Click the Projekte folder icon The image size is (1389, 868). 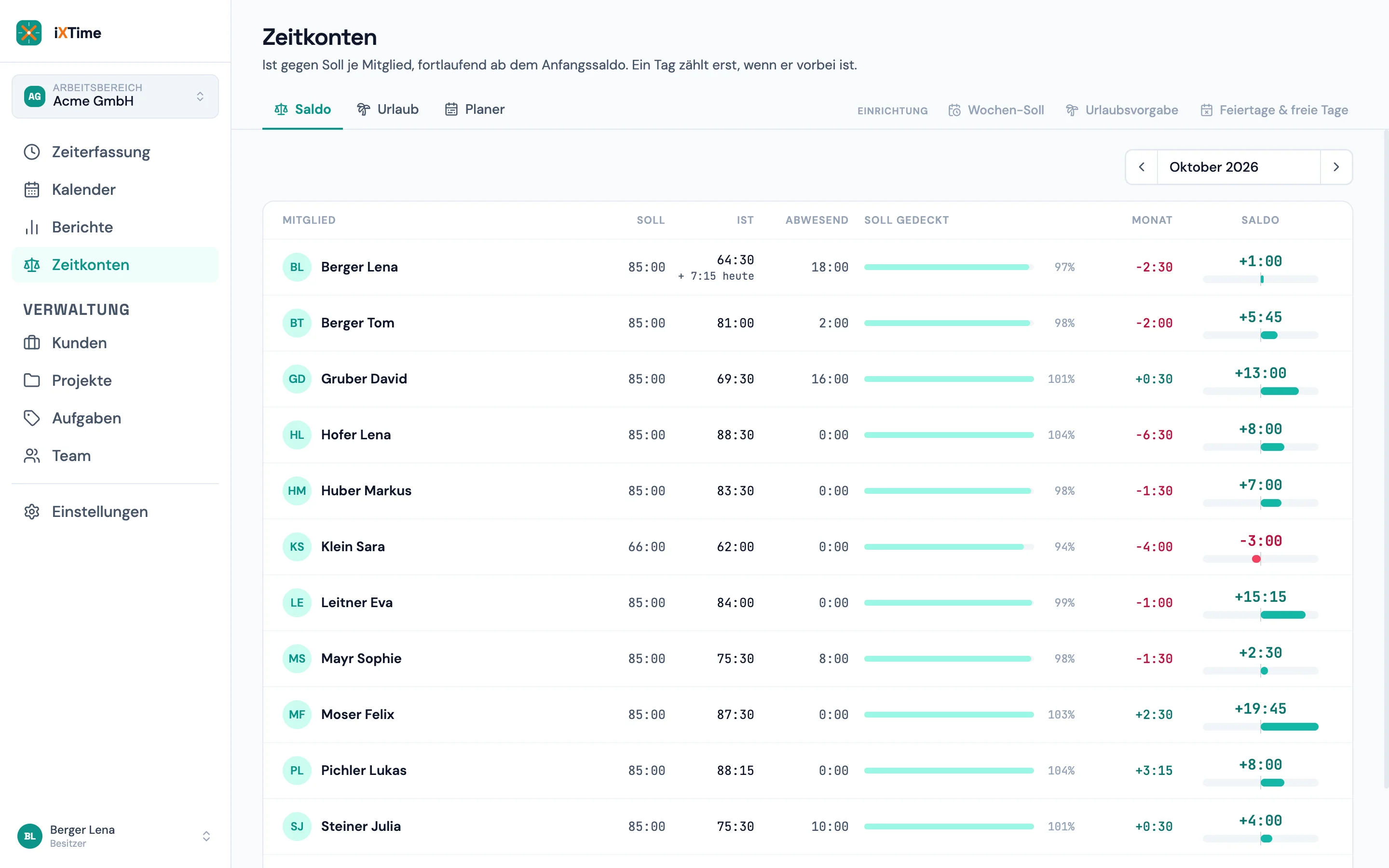31,380
